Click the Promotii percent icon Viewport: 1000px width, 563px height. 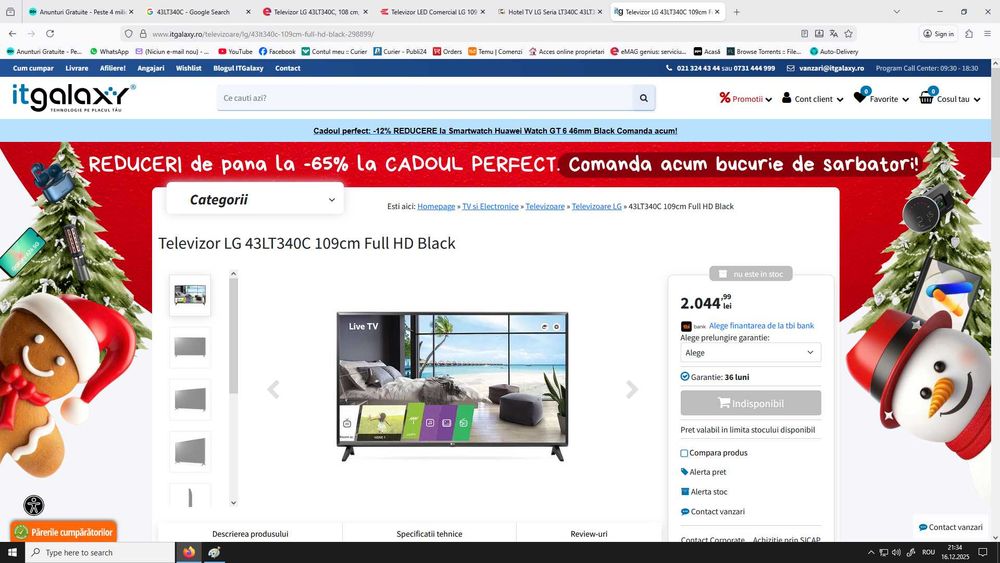point(724,98)
